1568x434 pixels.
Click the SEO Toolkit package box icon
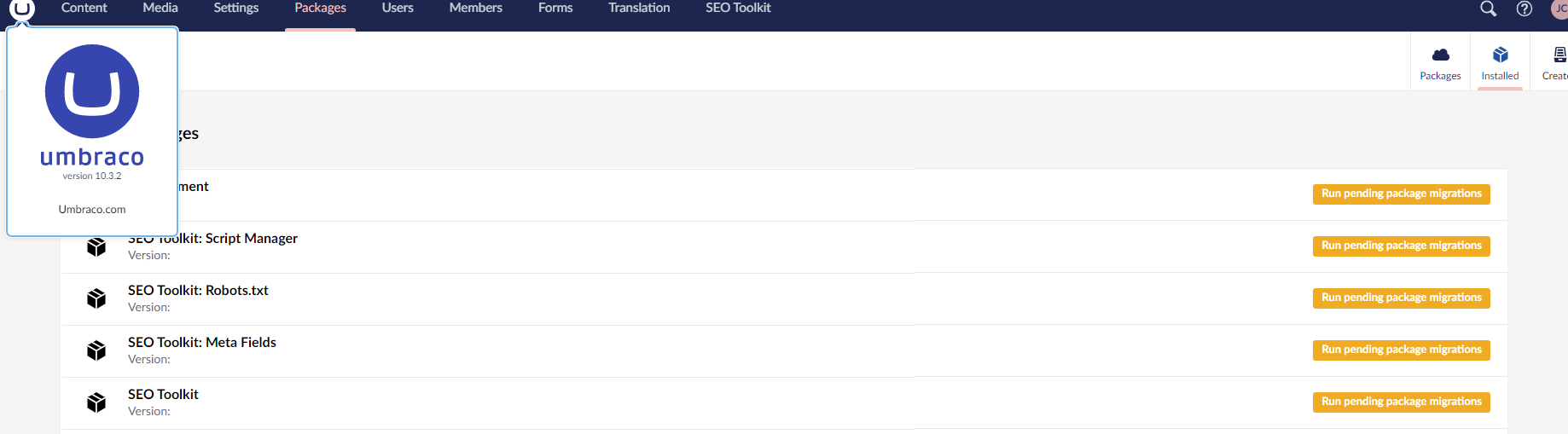click(x=96, y=402)
